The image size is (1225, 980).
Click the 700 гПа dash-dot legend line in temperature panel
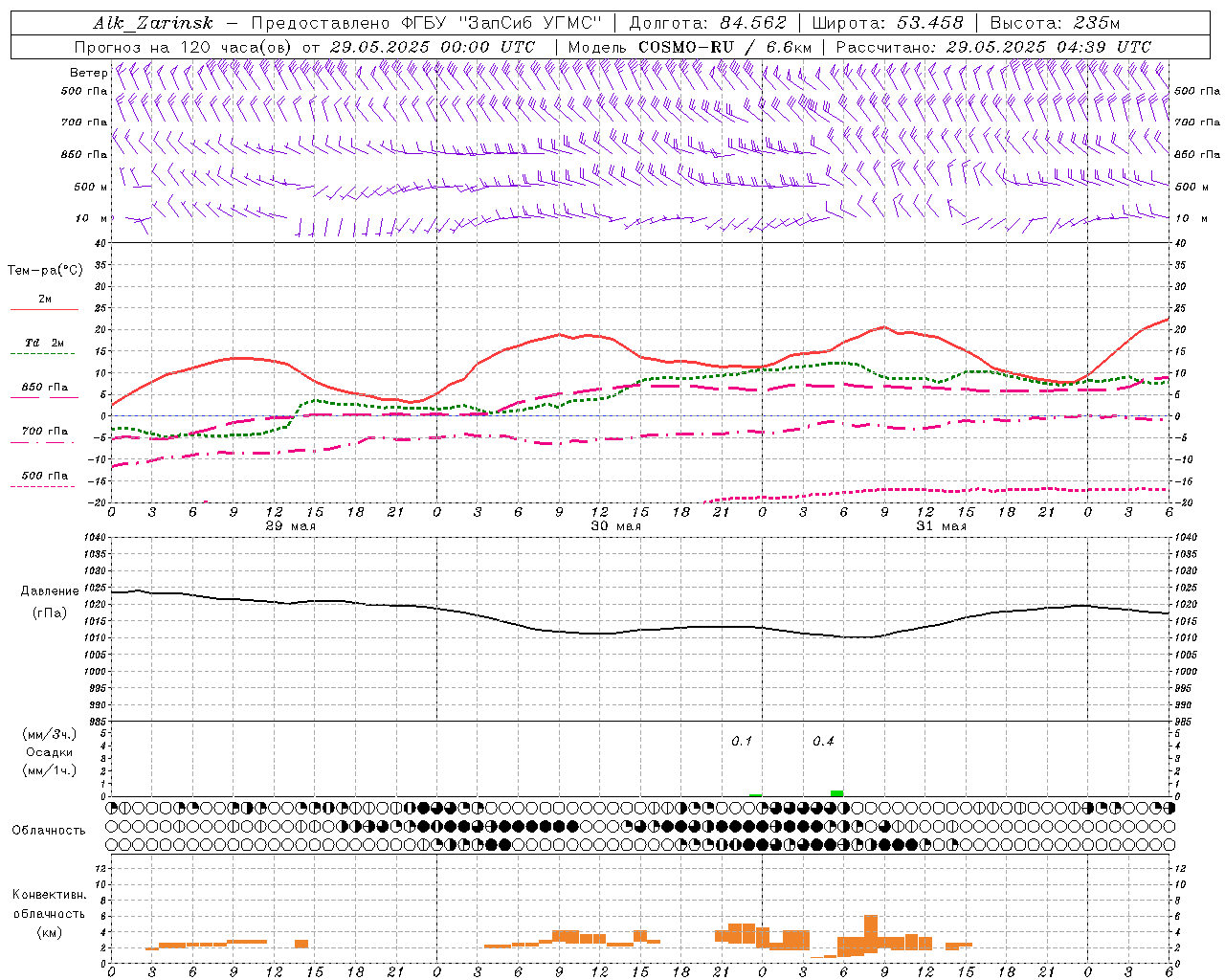coord(42,442)
